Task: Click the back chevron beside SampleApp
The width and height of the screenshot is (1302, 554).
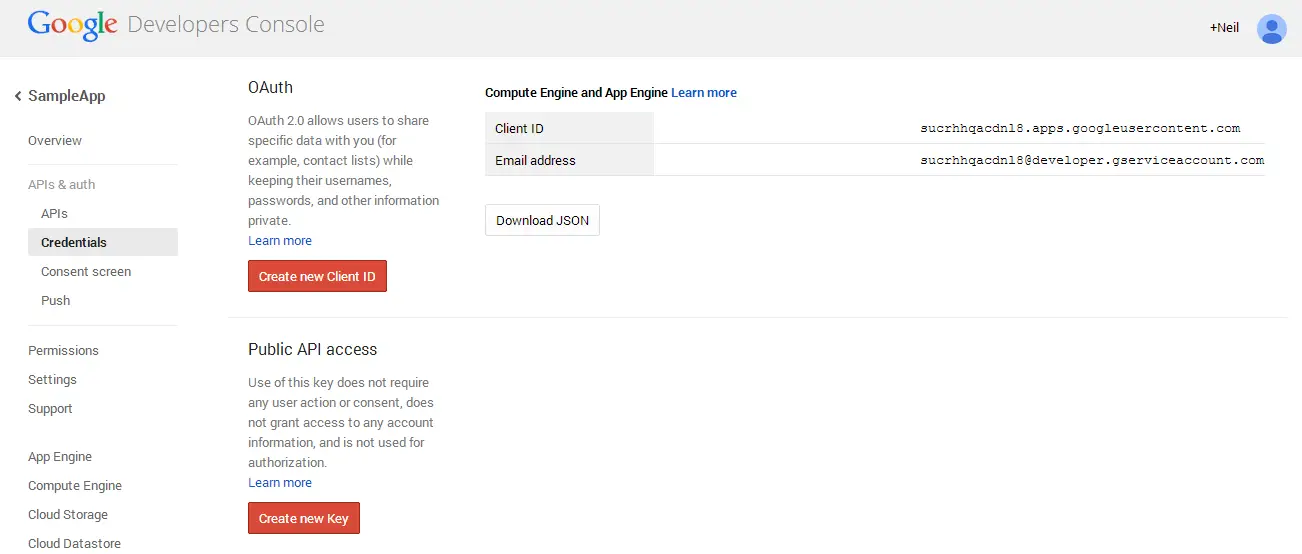Action: 18,96
